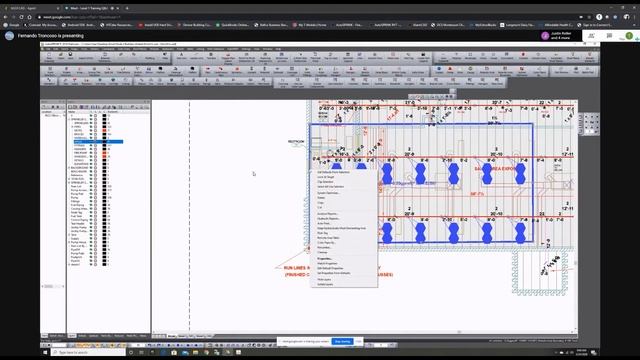Choose Match Properties menu entry
This screenshot has width=640, height=360.
[327, 264]
